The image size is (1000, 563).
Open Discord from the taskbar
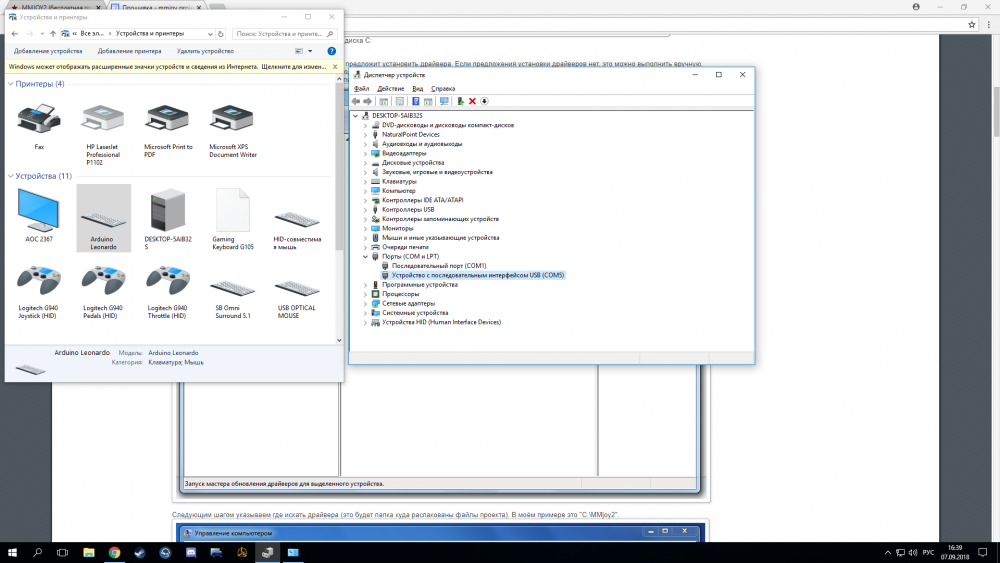191,552
